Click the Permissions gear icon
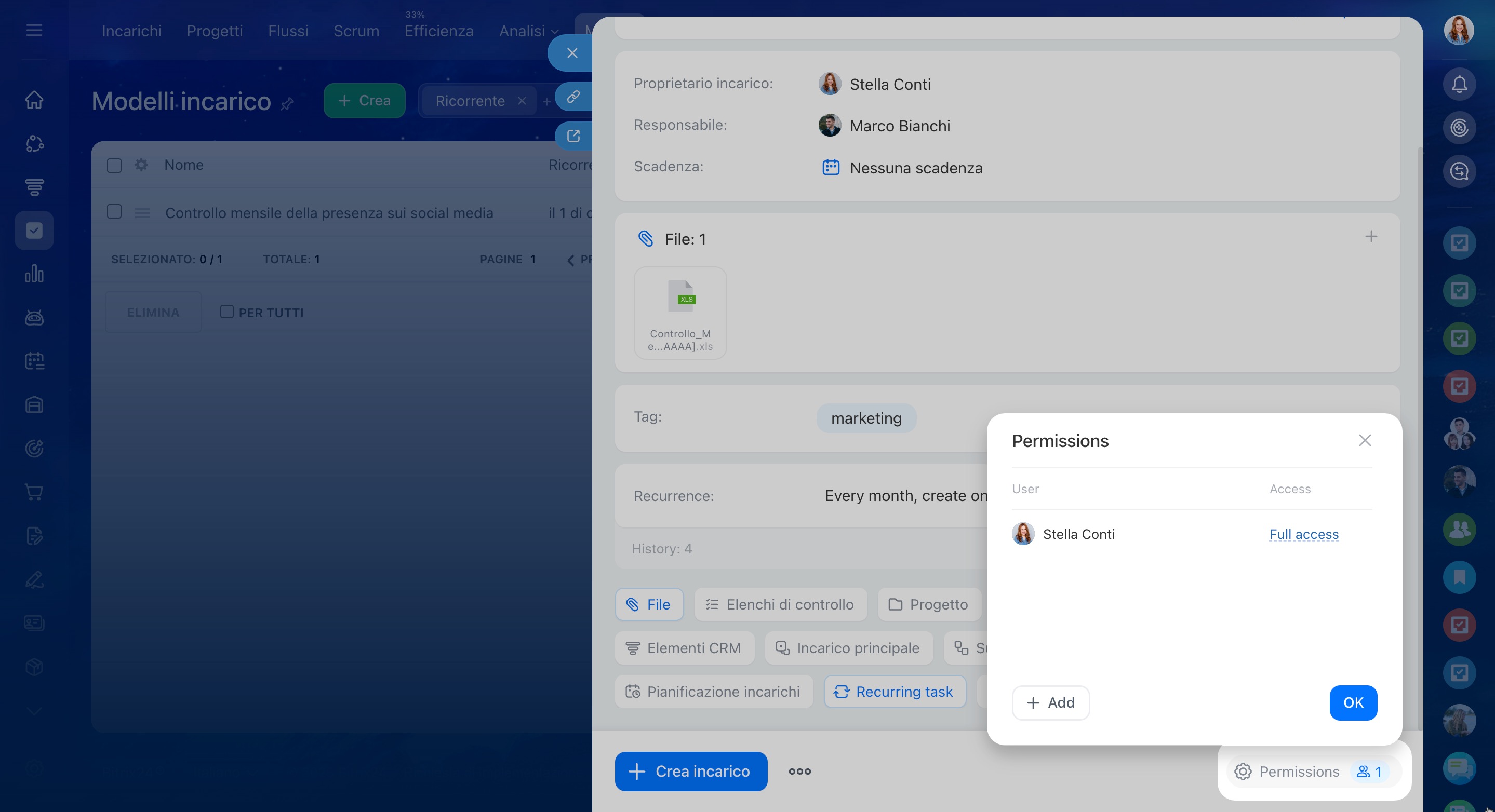The height and width of the screenshot is (812, 1495). point(1243,772)
